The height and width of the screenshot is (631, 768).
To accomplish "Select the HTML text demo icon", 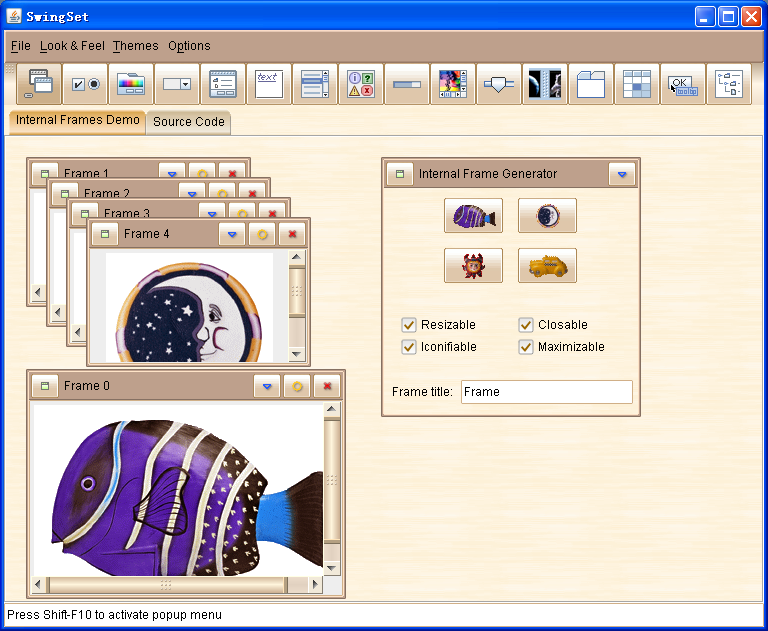I will click(x=269, y=84).
